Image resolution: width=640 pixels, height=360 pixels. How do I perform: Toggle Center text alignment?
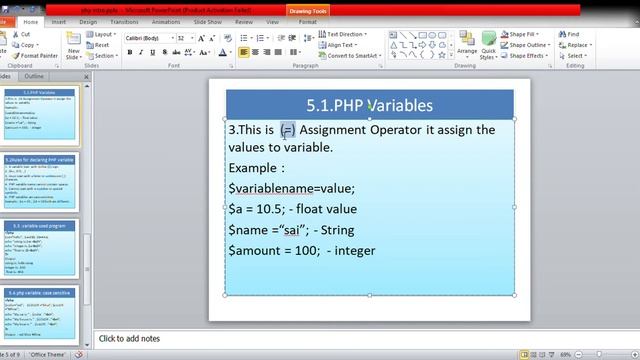[256, 52]
